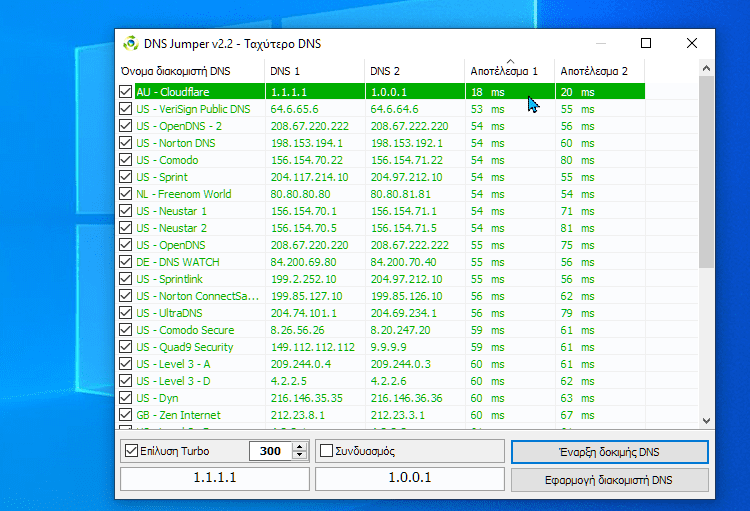This screenshot has height=511, width=750.
Task: Decrease the Turbo value with down arrow
Action: click(x=300, y=455)
